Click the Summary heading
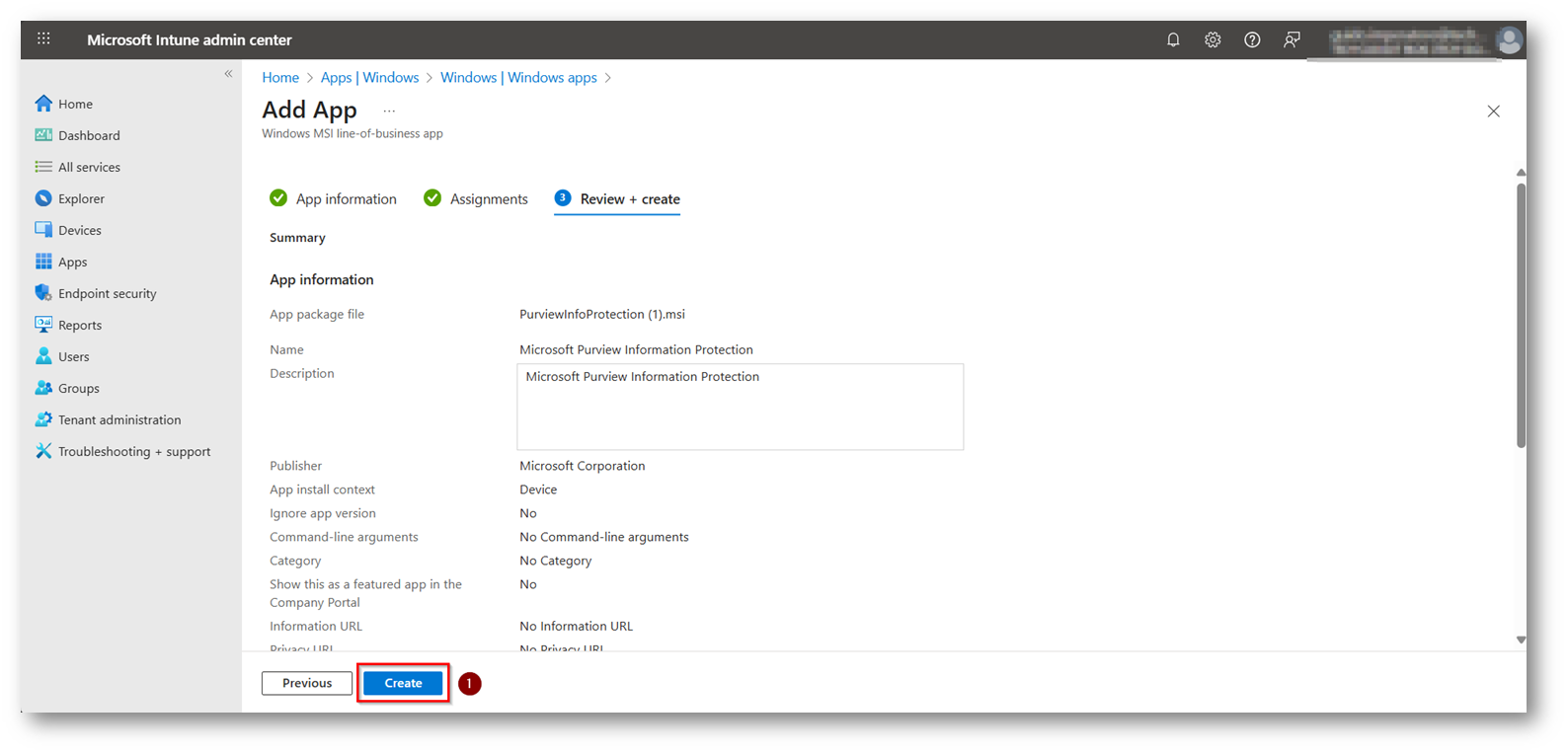The image size is (1568, 754). point(297,238)
